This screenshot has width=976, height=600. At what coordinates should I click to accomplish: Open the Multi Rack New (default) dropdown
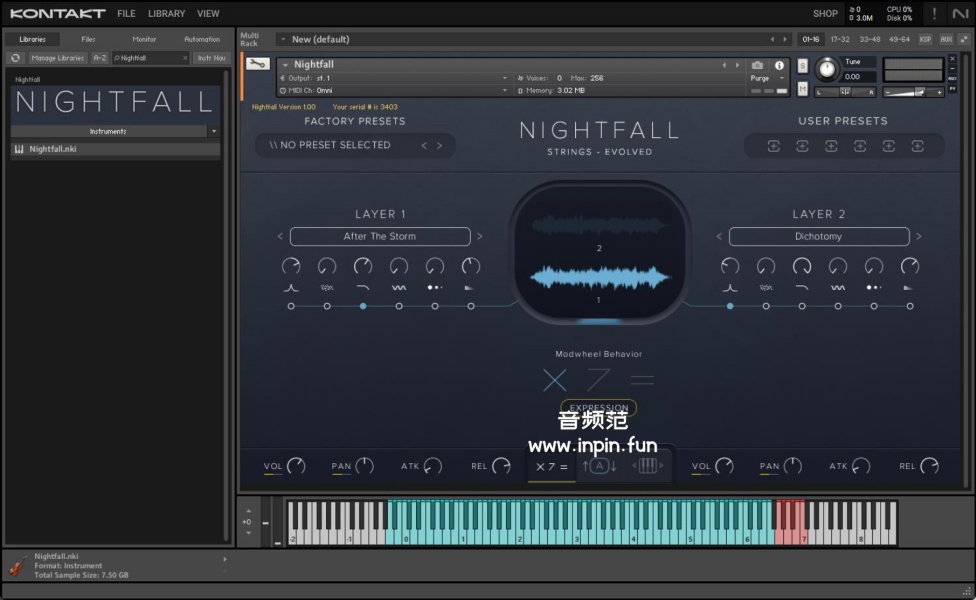click(x=283, y=39)
